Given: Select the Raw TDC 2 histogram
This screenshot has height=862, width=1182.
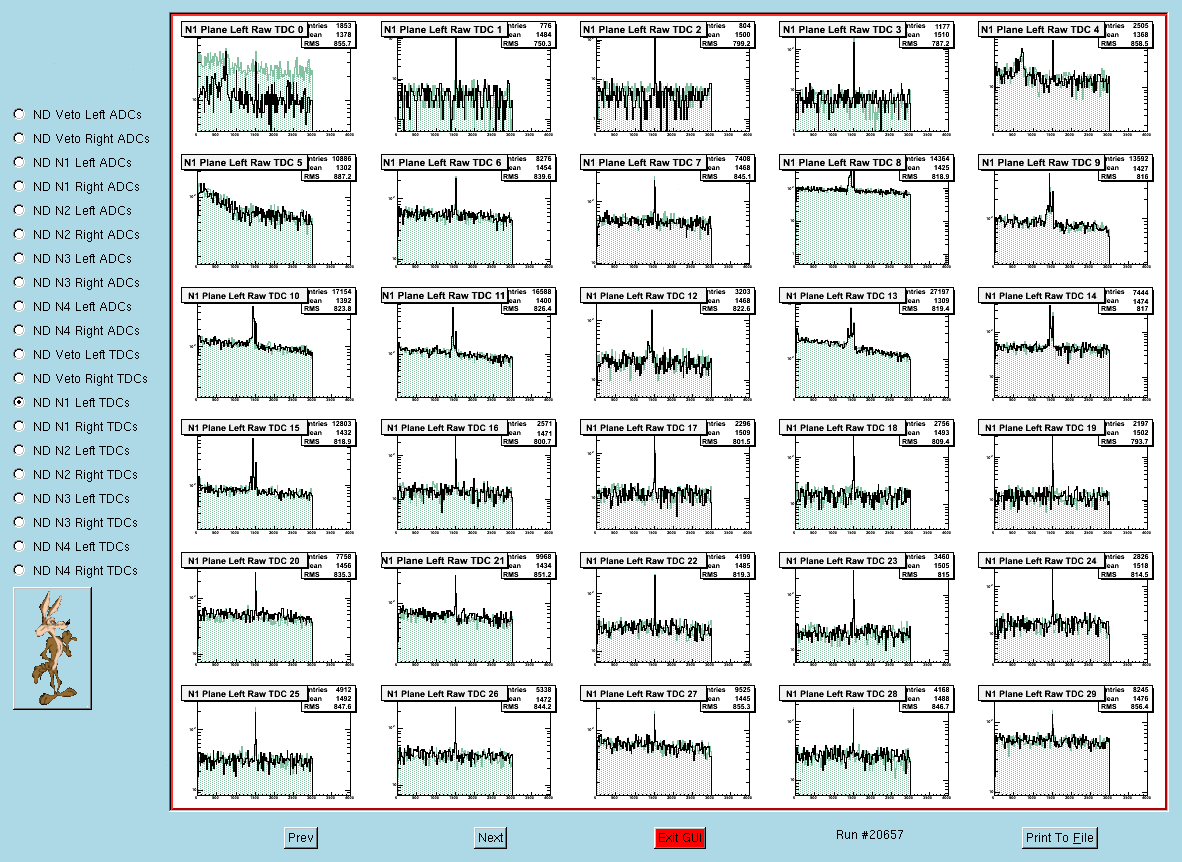Looking at the screenshot, I should pos(666,80).
